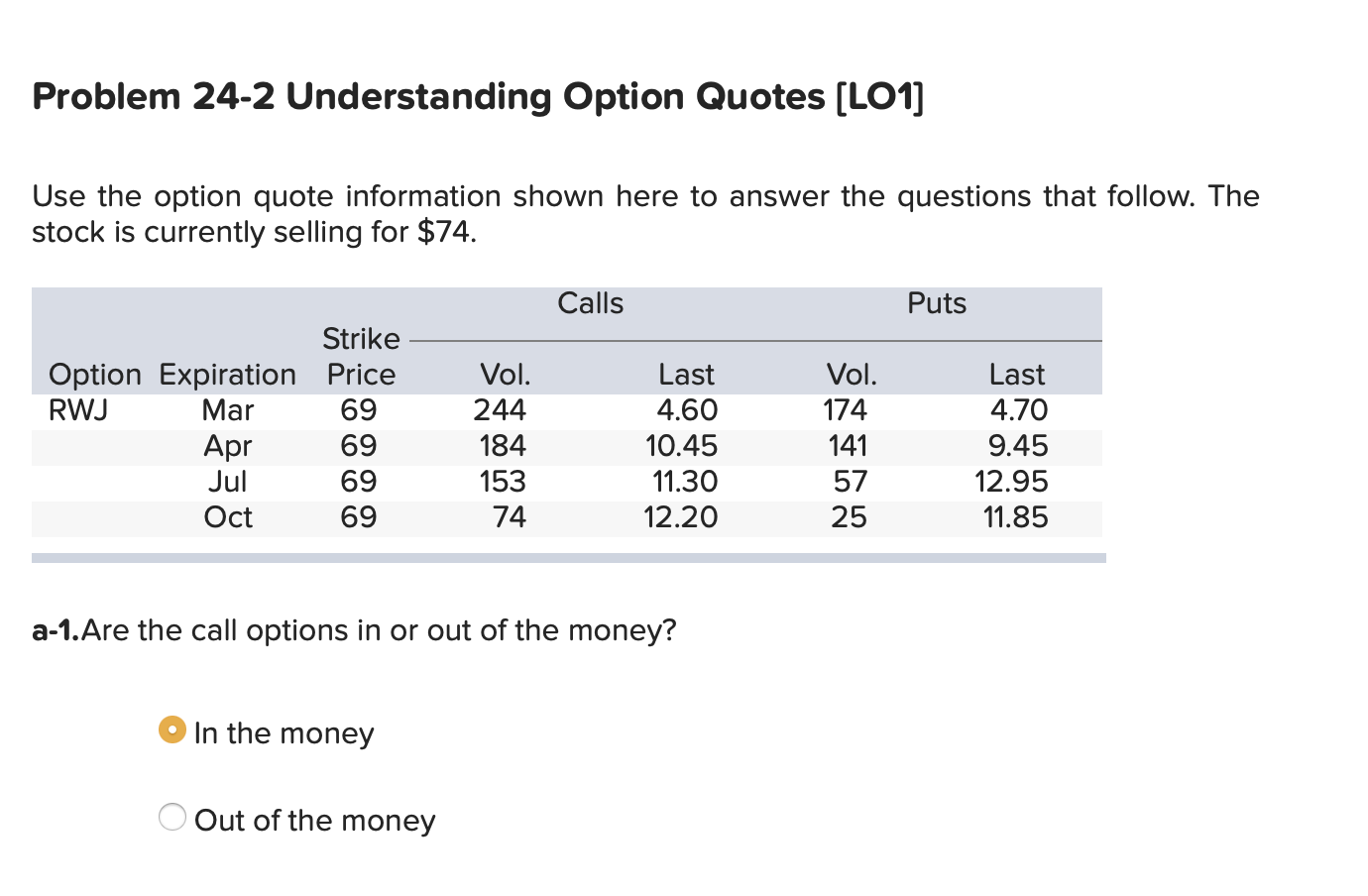Click the selected In the money indicator
This screenshot has width=1368, height=896.
(x=172, y=729)
